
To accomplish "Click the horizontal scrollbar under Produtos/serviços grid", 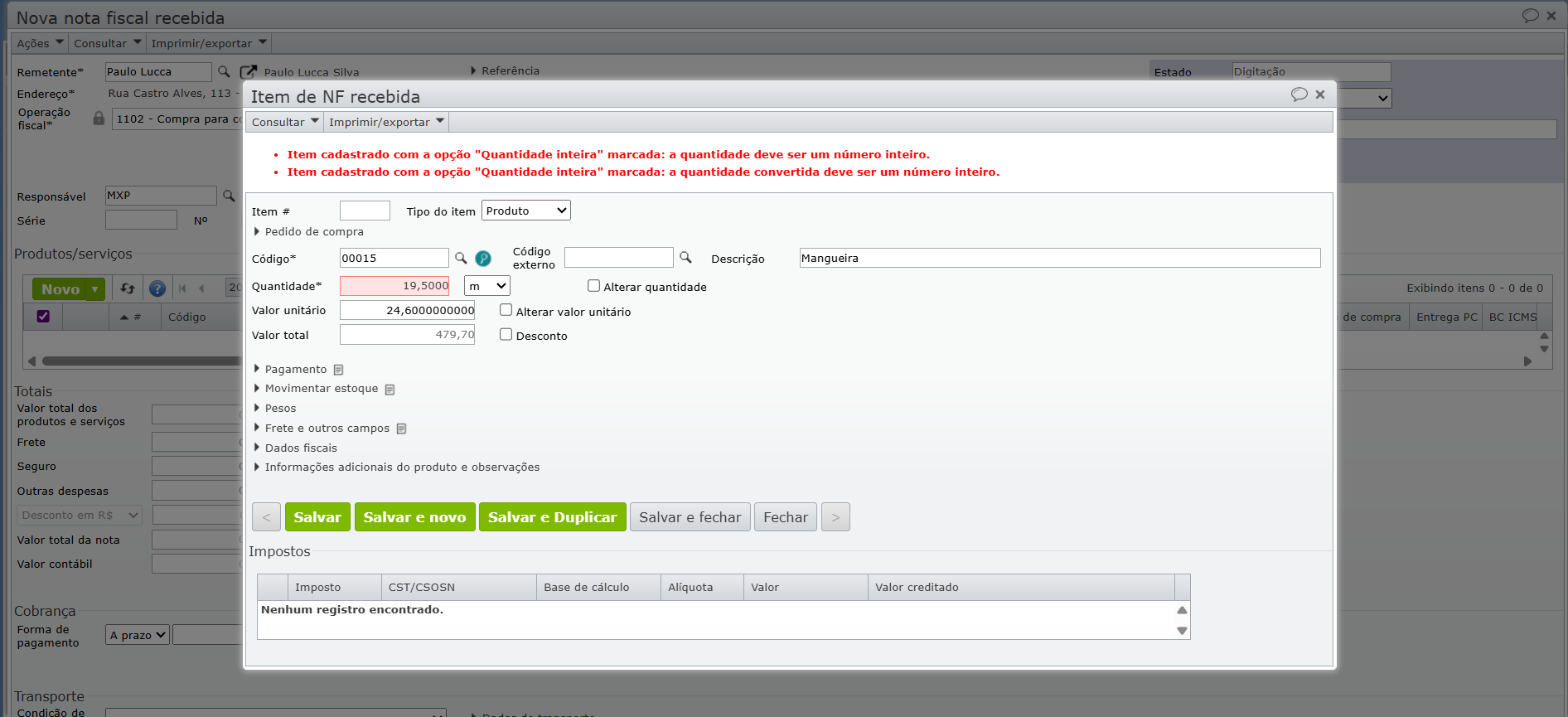I will tap(142, 361).
